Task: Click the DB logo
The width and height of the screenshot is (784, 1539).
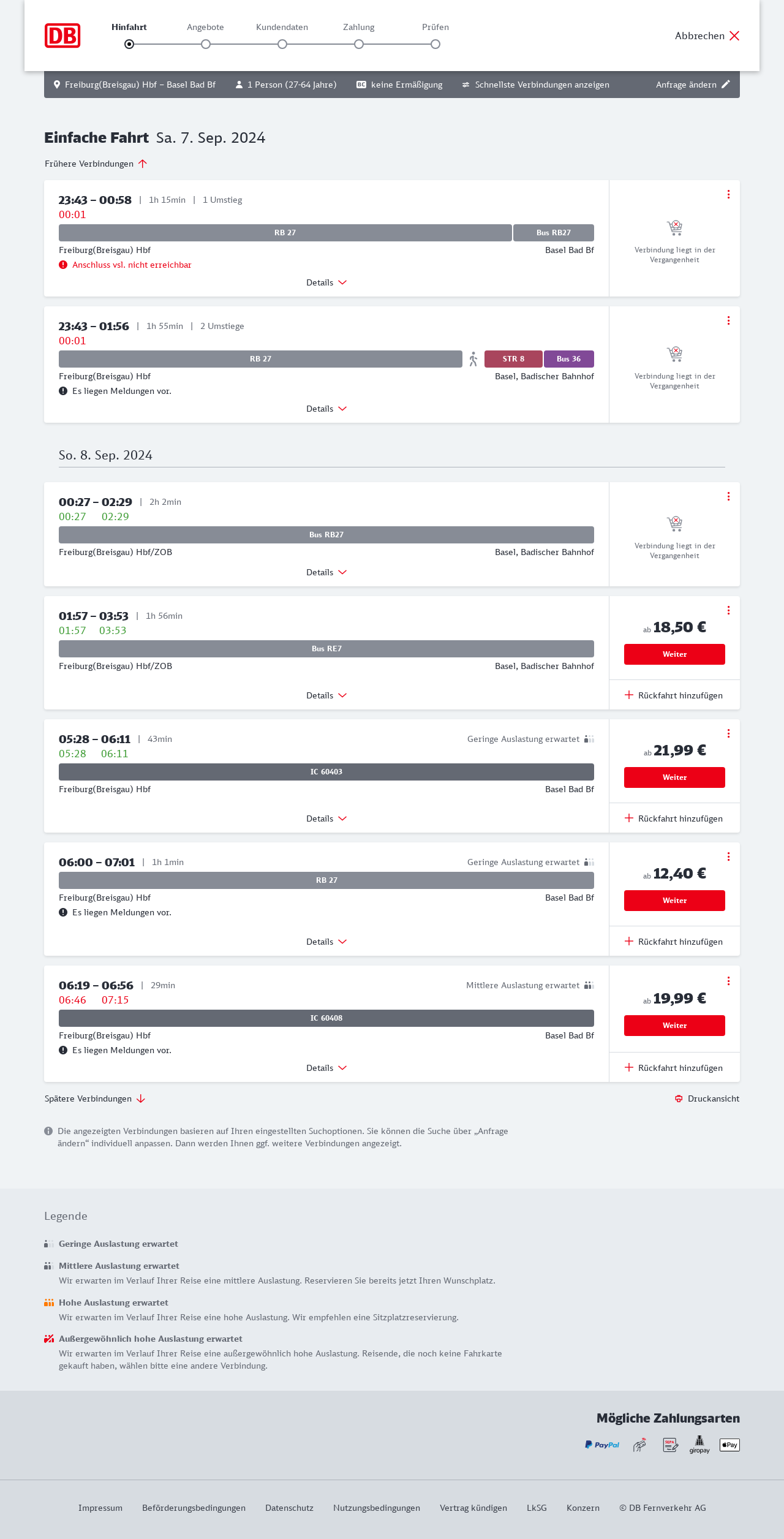Action: 62,36
